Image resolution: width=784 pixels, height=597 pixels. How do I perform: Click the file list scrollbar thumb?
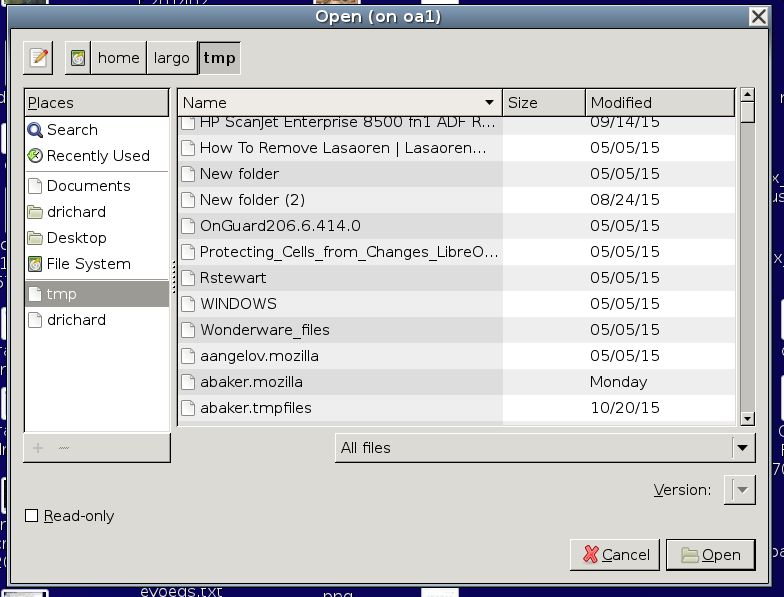(748, 112)
